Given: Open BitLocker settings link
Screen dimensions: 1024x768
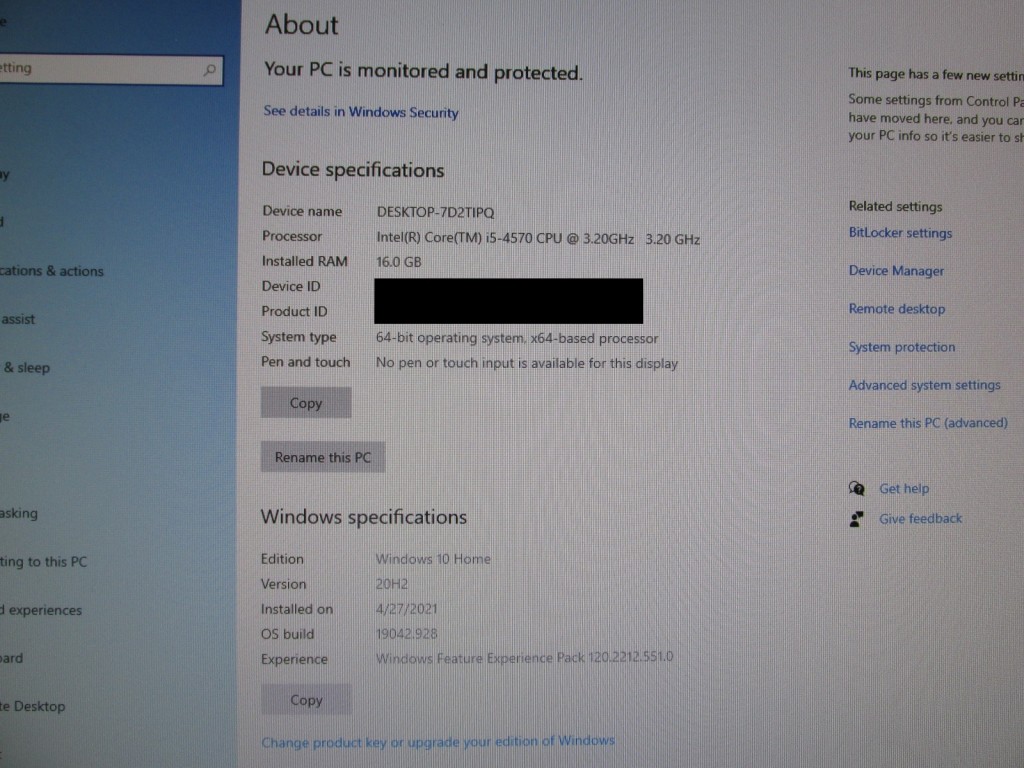Looking at the screenshot, I should [x=900, y=233].
